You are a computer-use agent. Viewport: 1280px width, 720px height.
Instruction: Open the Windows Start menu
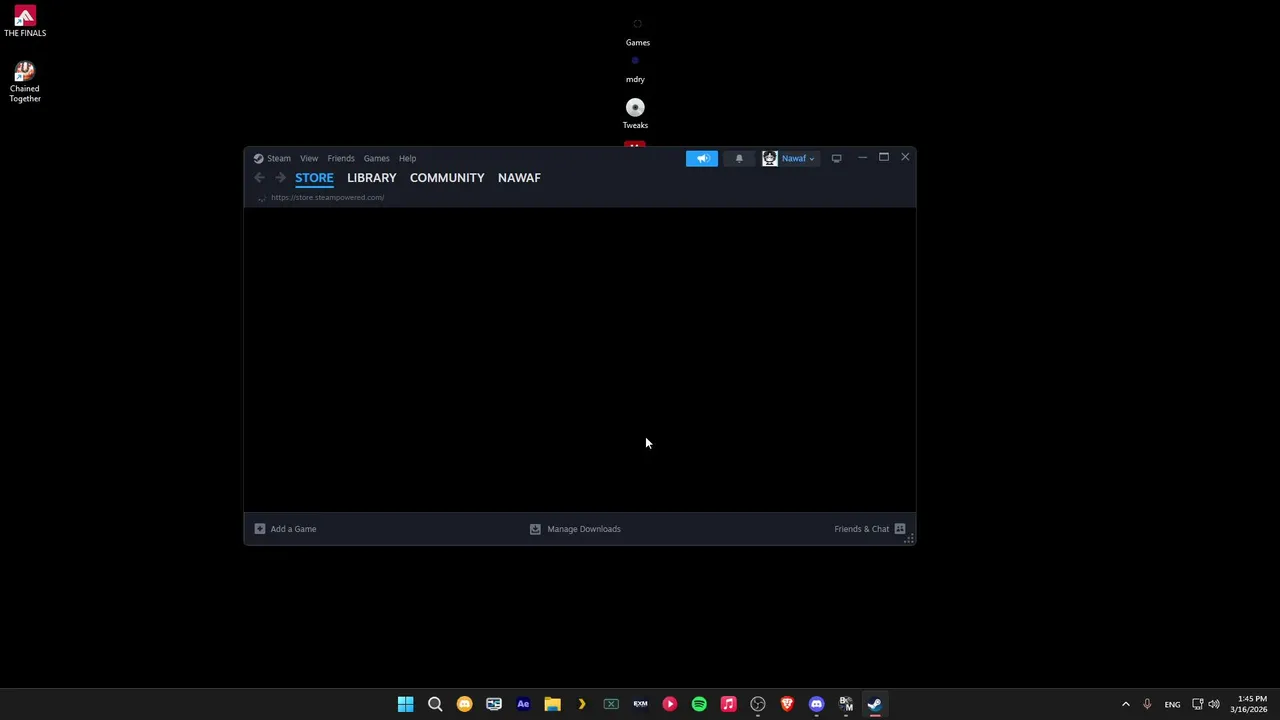405,704
